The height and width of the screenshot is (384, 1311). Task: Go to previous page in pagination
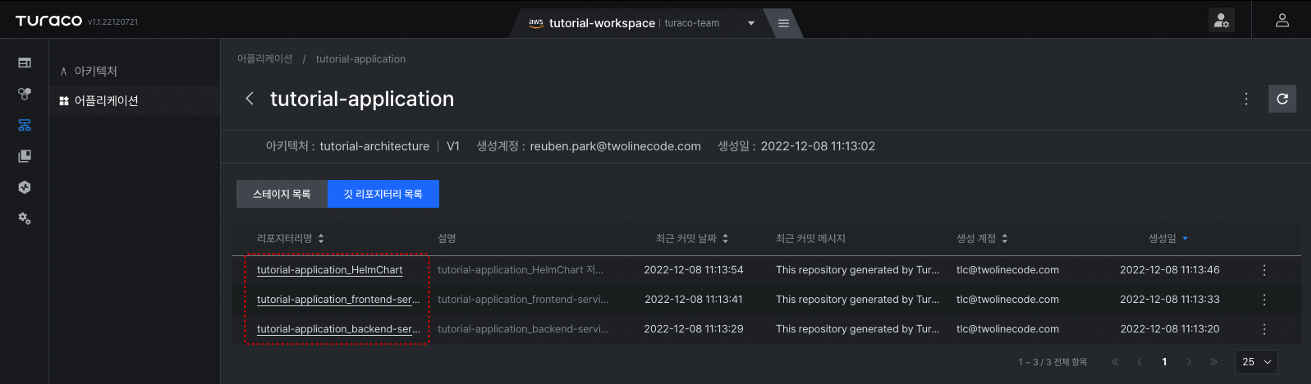[x=1139, y=362]
